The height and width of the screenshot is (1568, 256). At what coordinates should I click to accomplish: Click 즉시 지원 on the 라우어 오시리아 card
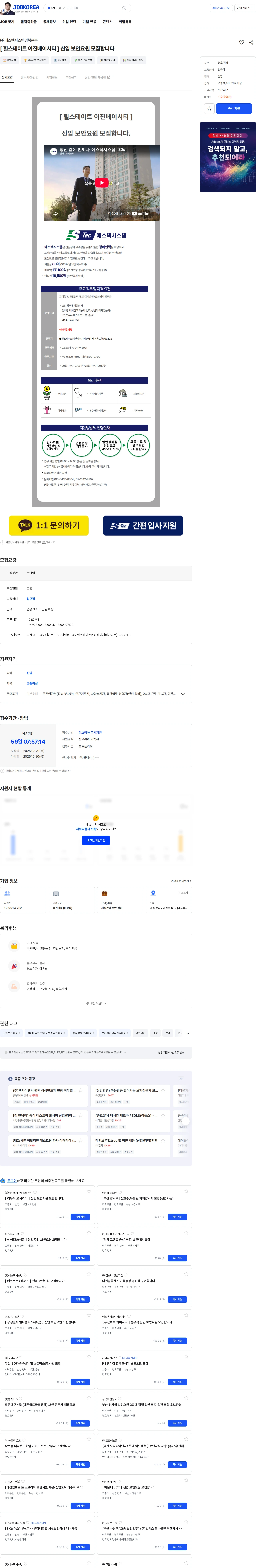(x=80, y=1217)
